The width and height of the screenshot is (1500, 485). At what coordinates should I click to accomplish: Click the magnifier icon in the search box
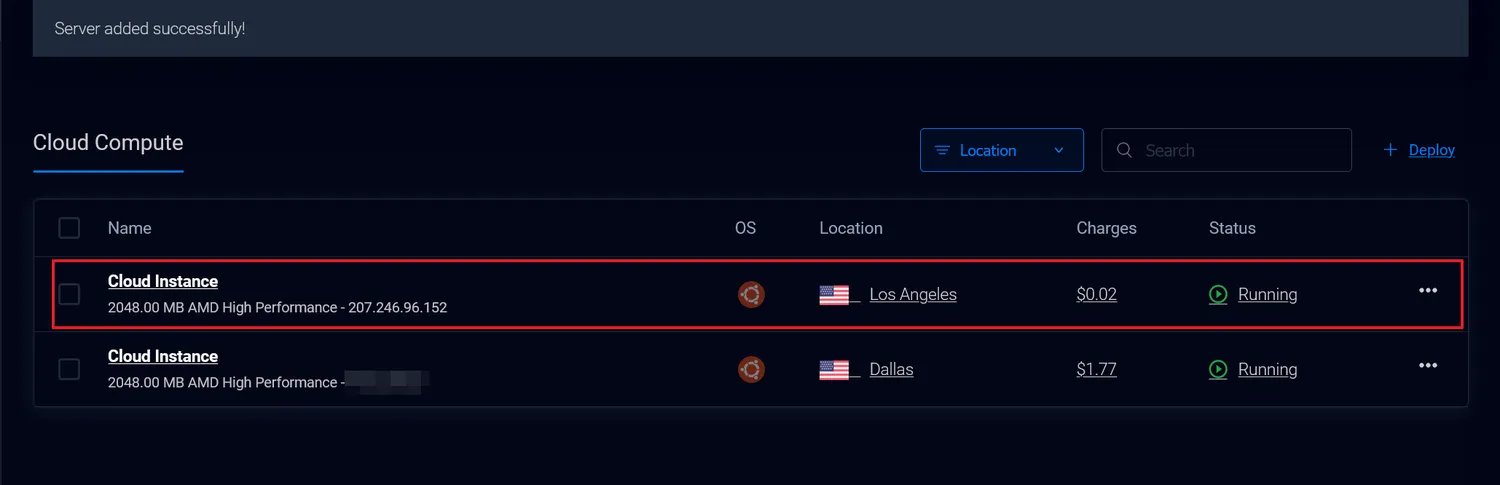click(1124, 150)
